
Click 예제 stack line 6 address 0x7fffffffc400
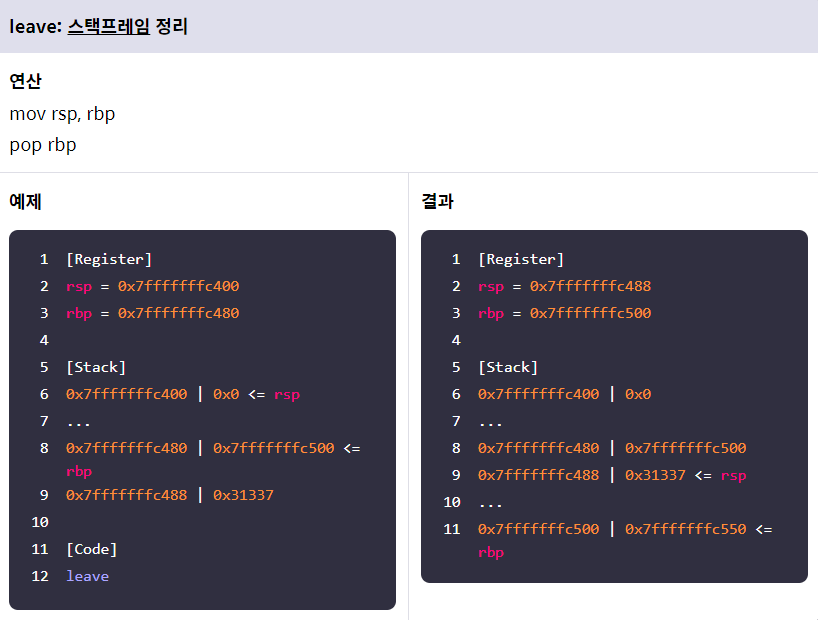[126, 394]
